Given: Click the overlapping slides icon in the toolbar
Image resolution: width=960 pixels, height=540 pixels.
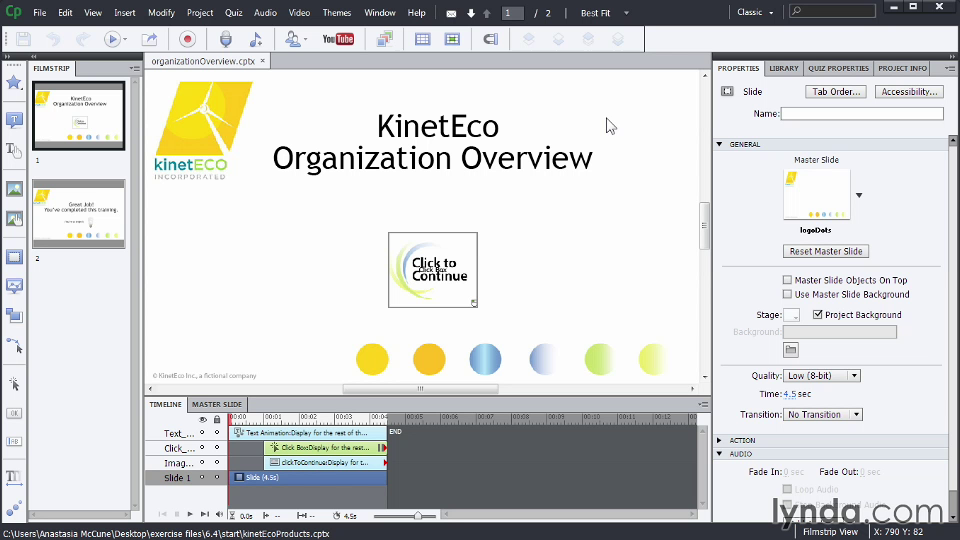Looking at the screenshot, I should pos(384,39).
